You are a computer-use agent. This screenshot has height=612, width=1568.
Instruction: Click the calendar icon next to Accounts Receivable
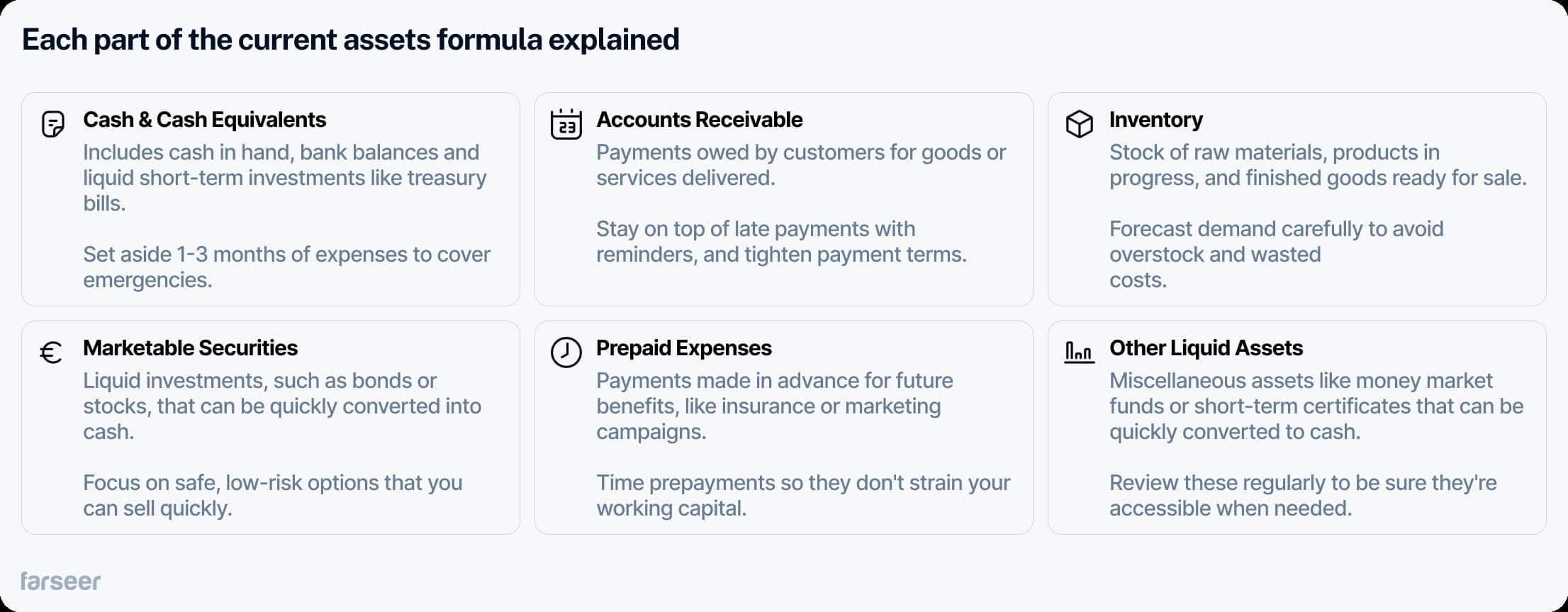[x=566, y=124]
